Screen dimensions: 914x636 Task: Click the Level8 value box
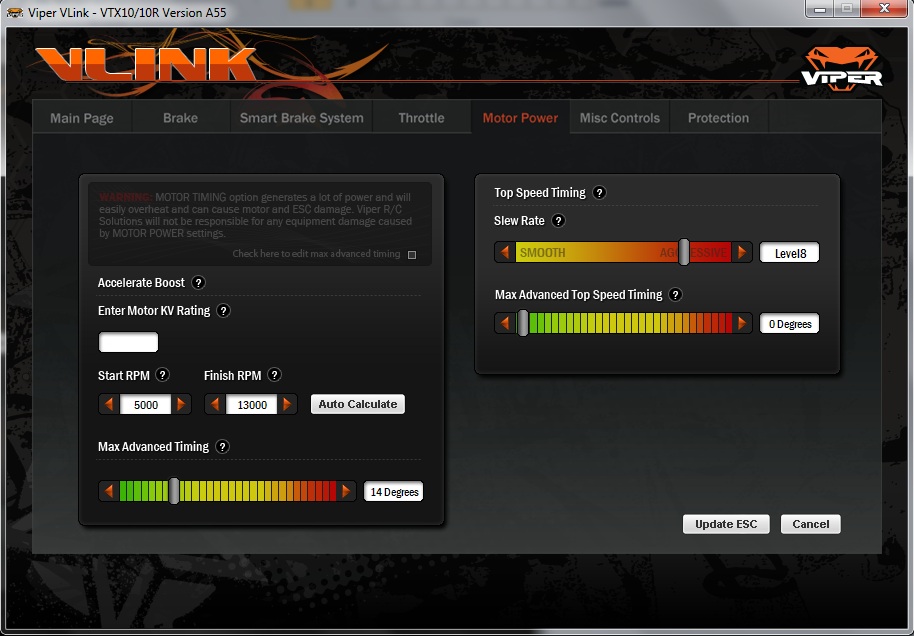click(x=790, y=253)
